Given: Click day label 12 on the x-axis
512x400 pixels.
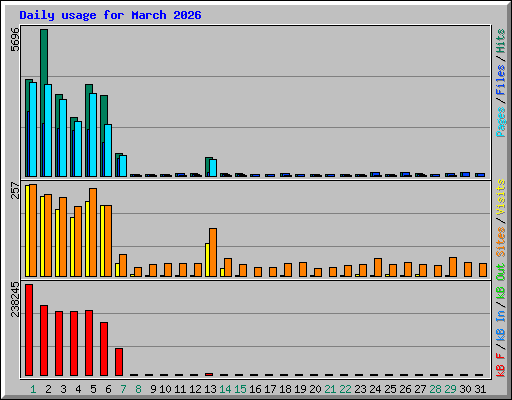Looking at the screenshot, I should tap(195, 389).
